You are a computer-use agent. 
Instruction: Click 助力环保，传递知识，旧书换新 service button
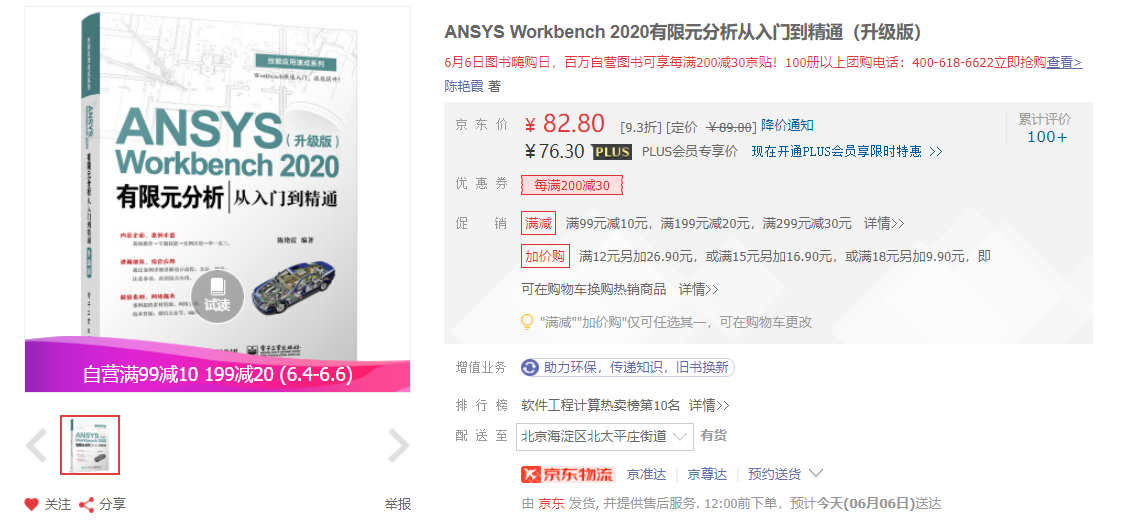627,368
